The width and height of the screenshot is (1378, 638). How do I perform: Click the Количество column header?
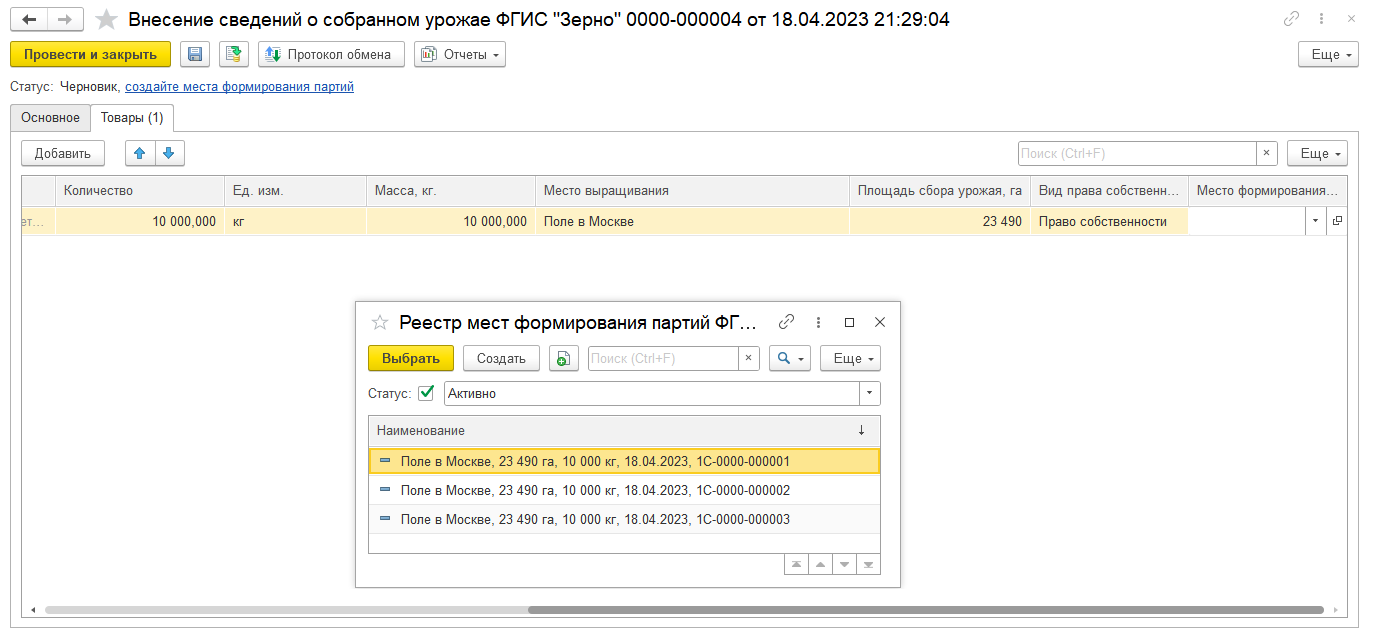[x=140, y=190]
